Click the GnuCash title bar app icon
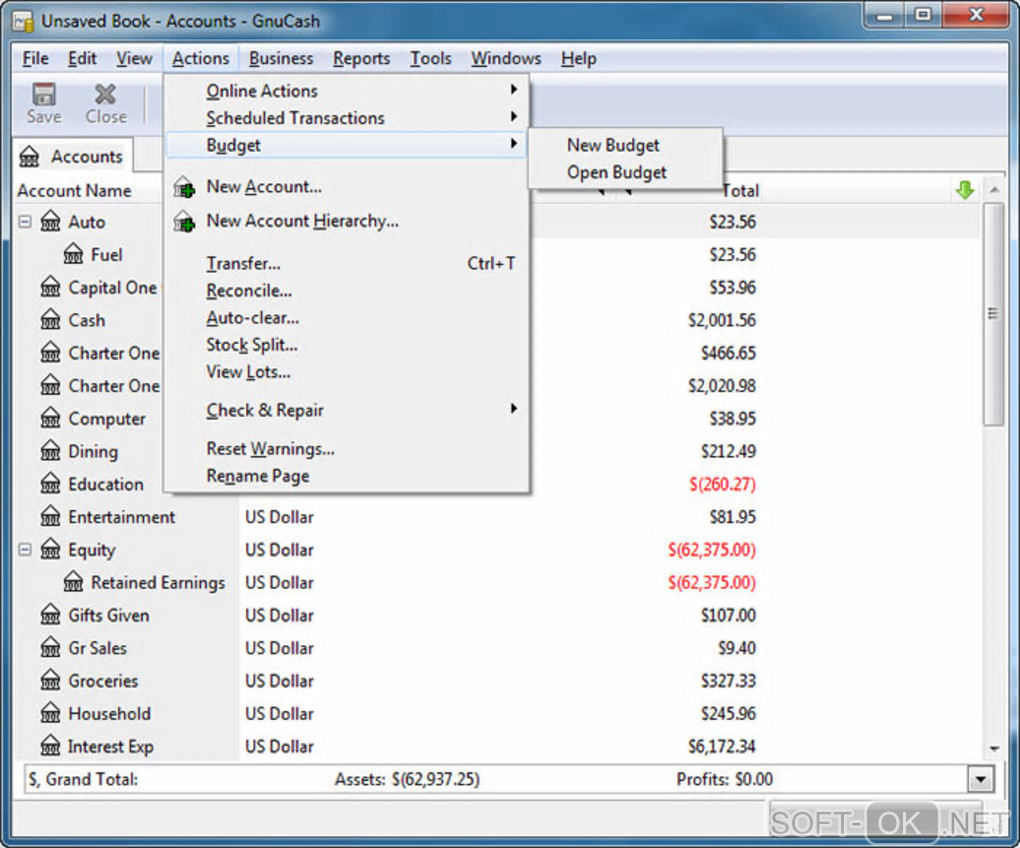 coord(23,22)
